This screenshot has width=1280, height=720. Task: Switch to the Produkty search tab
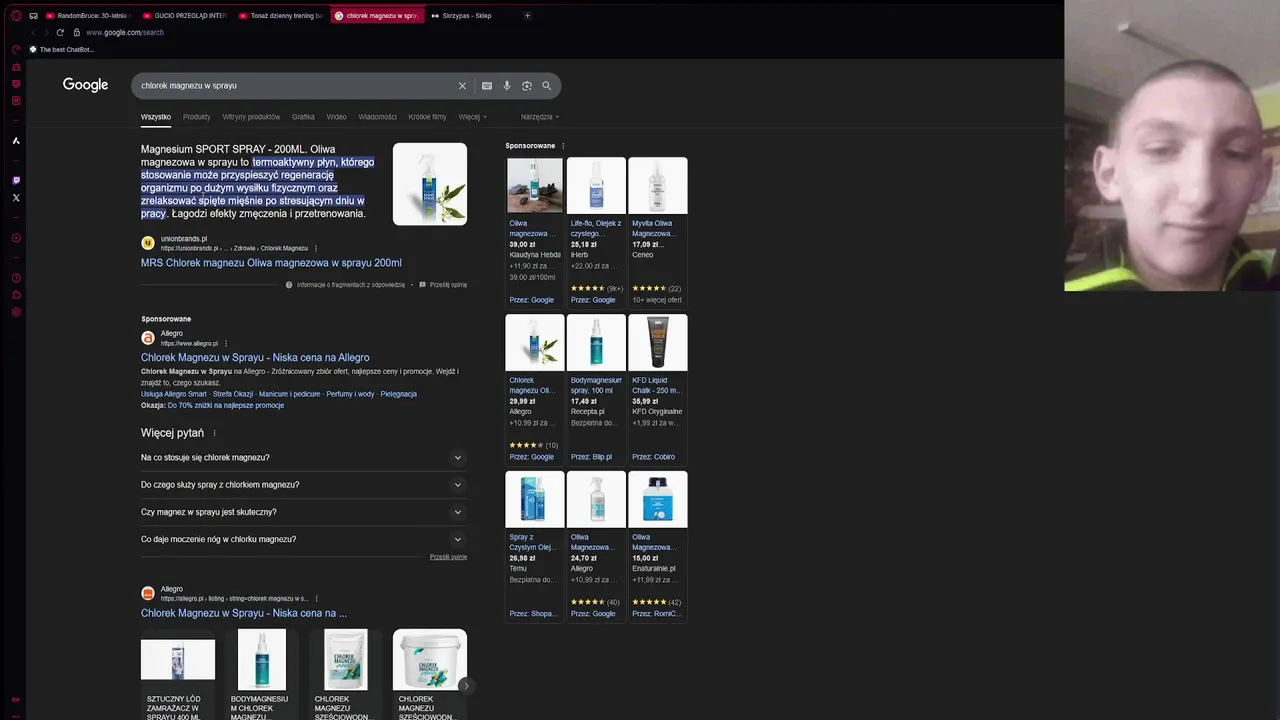point(197,117)
